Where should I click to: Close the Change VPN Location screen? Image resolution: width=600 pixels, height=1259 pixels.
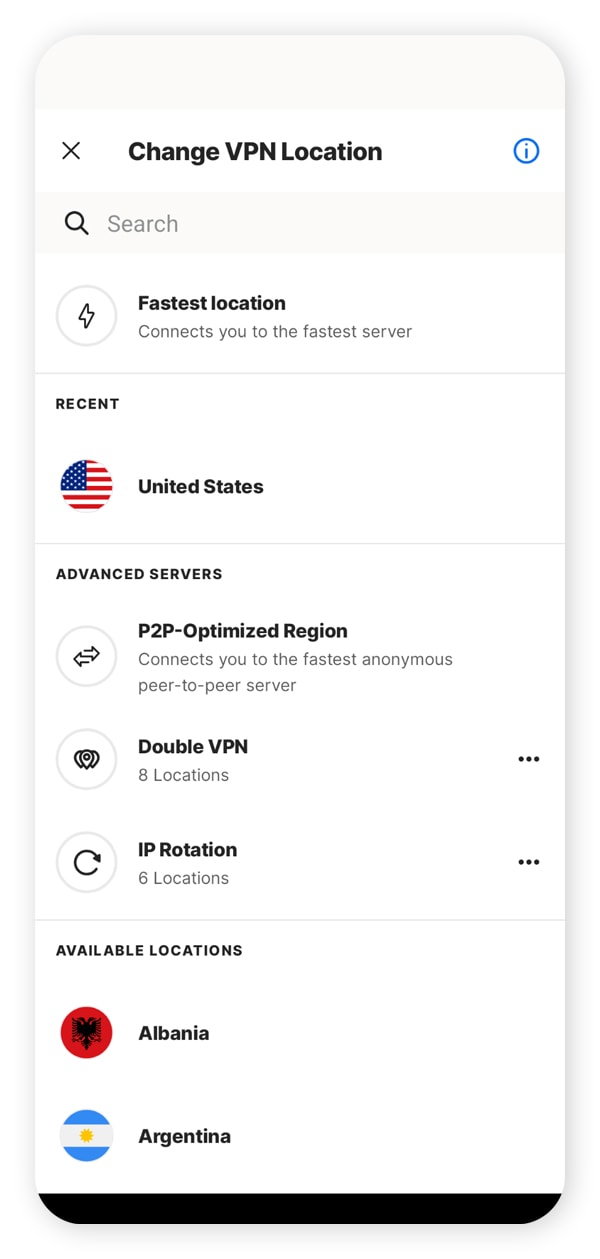pyautogui.click(x=71, y=150)
